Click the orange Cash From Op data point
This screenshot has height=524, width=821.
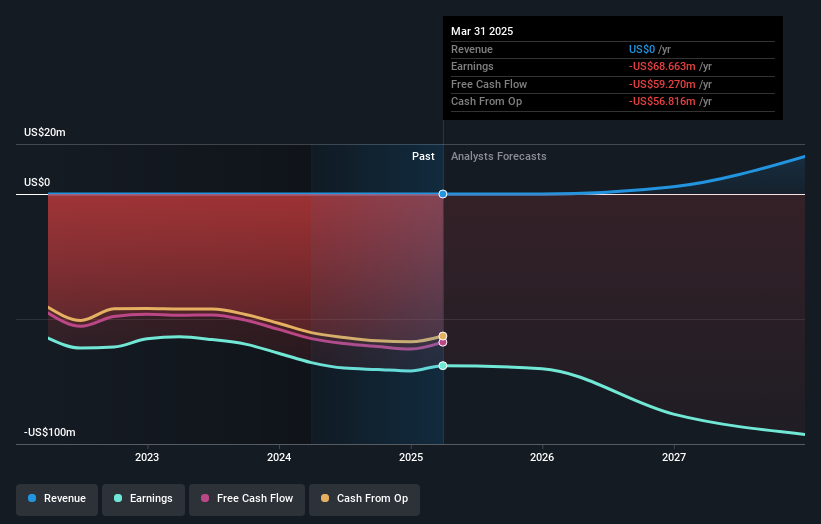(443, 336)
